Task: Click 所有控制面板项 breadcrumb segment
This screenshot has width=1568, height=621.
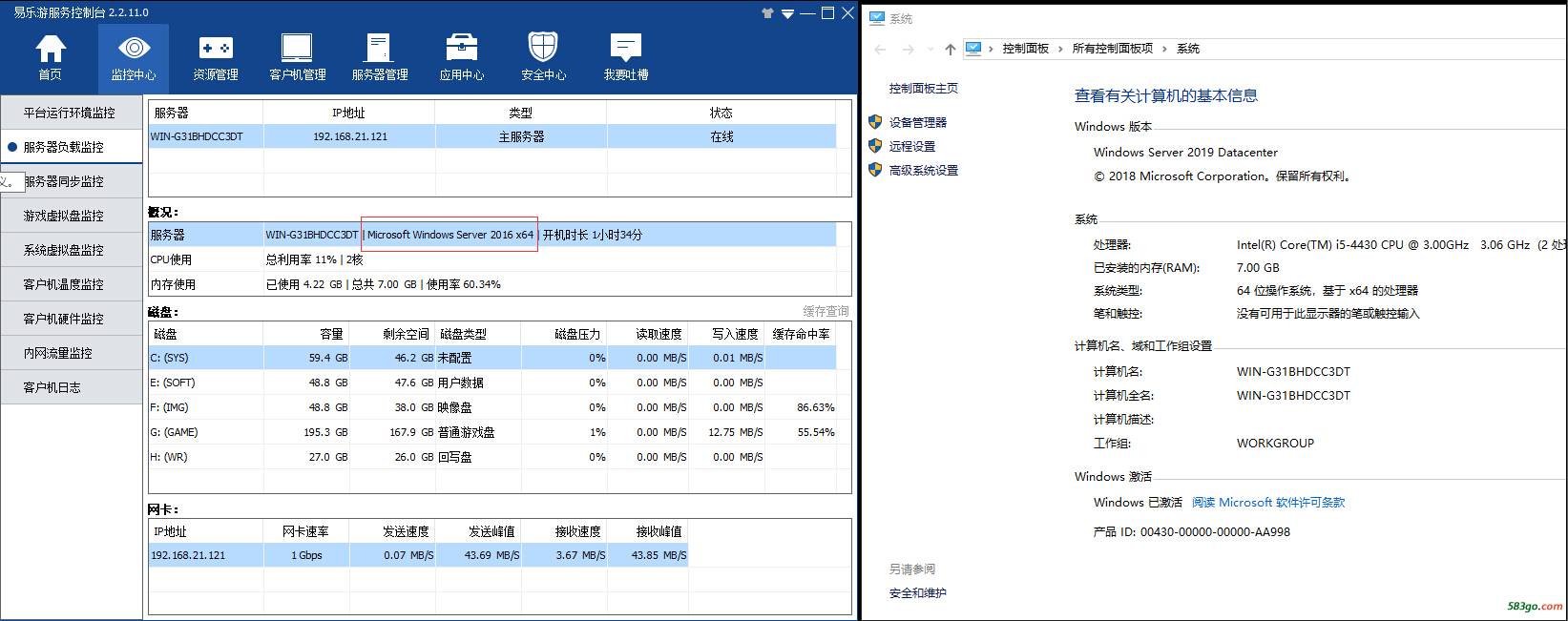Action: click(1113, 49)
